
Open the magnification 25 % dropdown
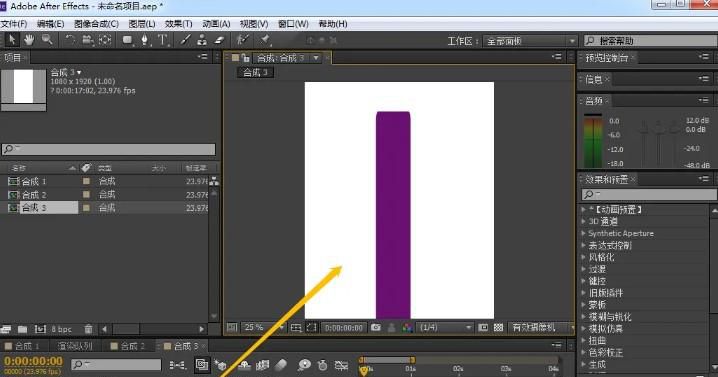(263, 328)
